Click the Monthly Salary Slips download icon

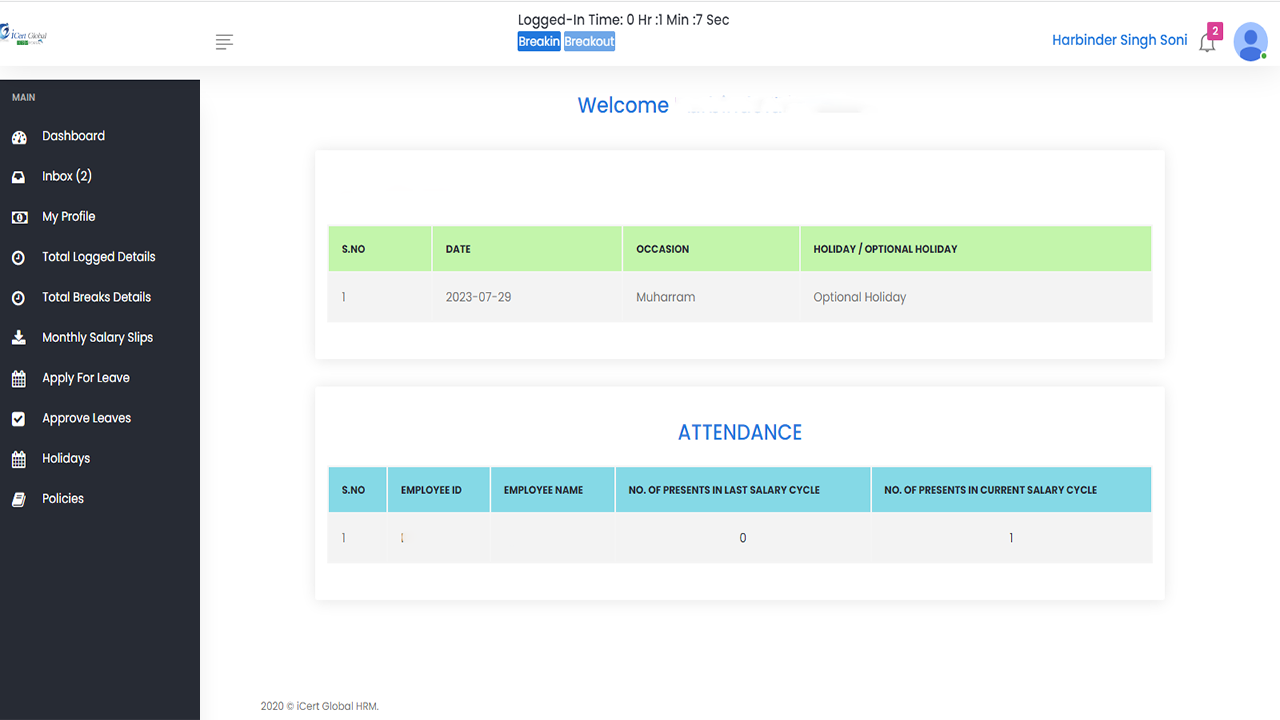[19, 338]
